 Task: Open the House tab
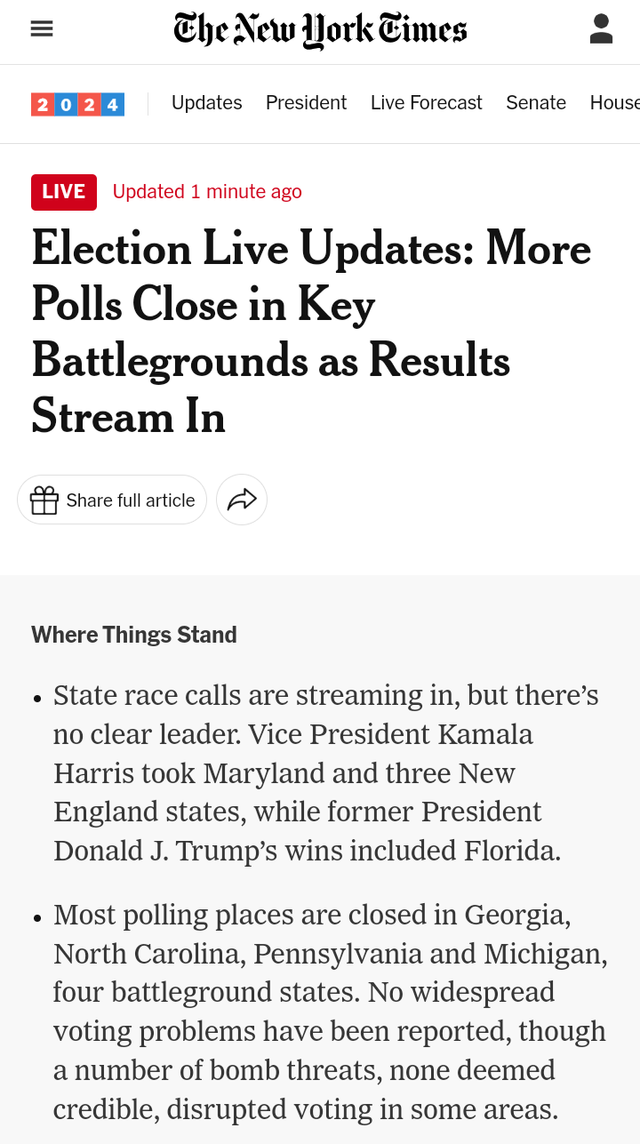coord(614,103)
